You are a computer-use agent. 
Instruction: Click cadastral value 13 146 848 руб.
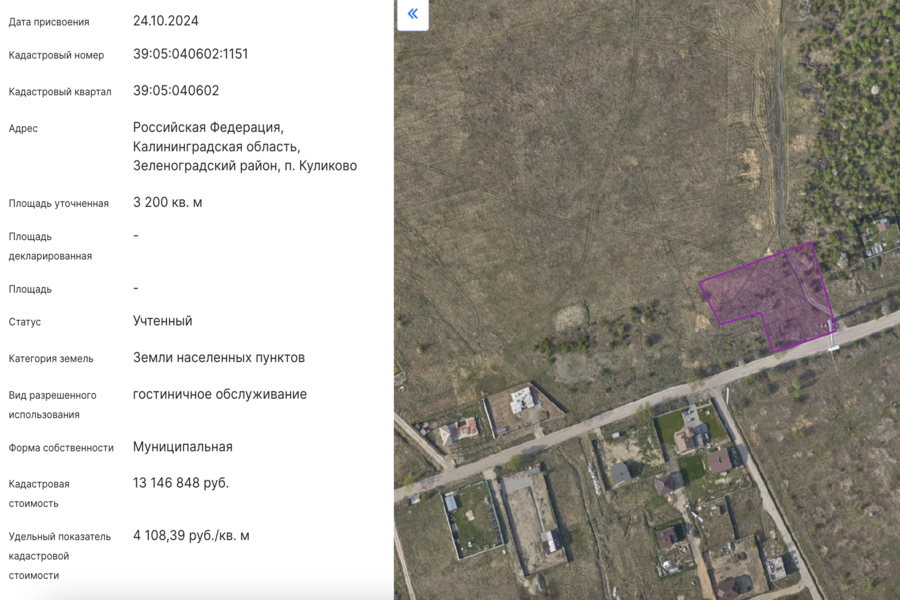pos(180,483)
